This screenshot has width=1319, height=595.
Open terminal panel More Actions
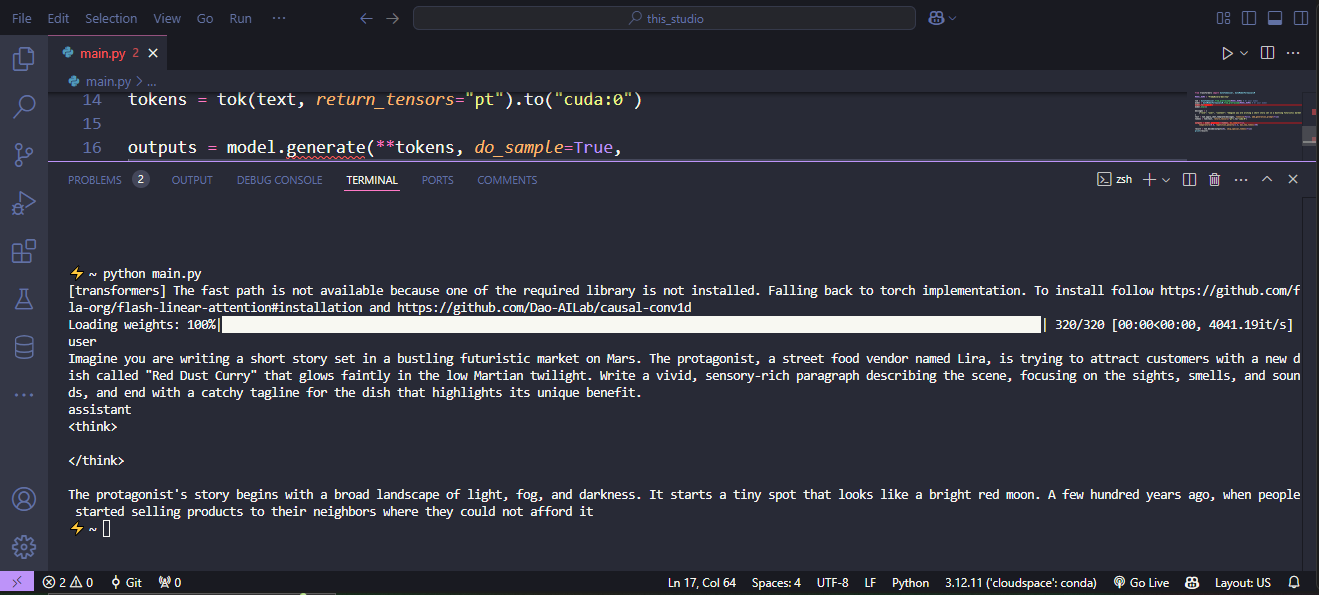[1240, 180]
